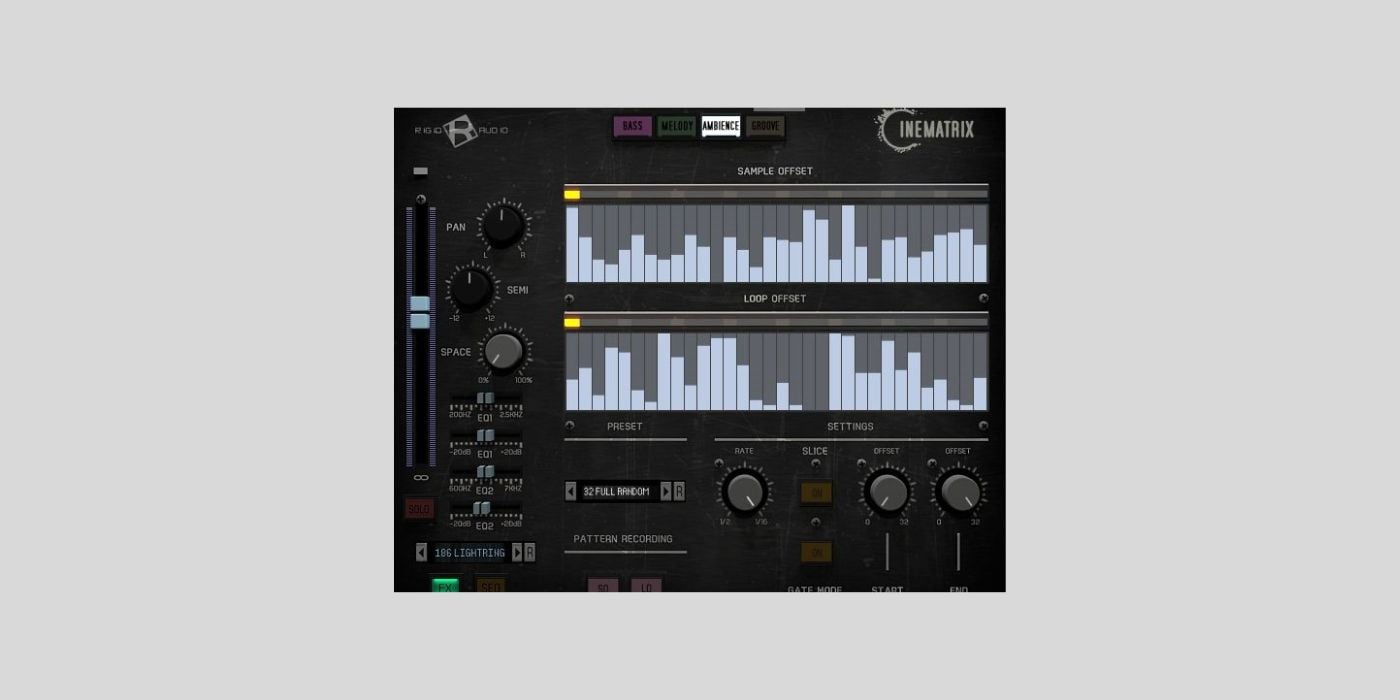
Task: Select next preset after 32 FULL RANDOM
Action: click(666, 491)
